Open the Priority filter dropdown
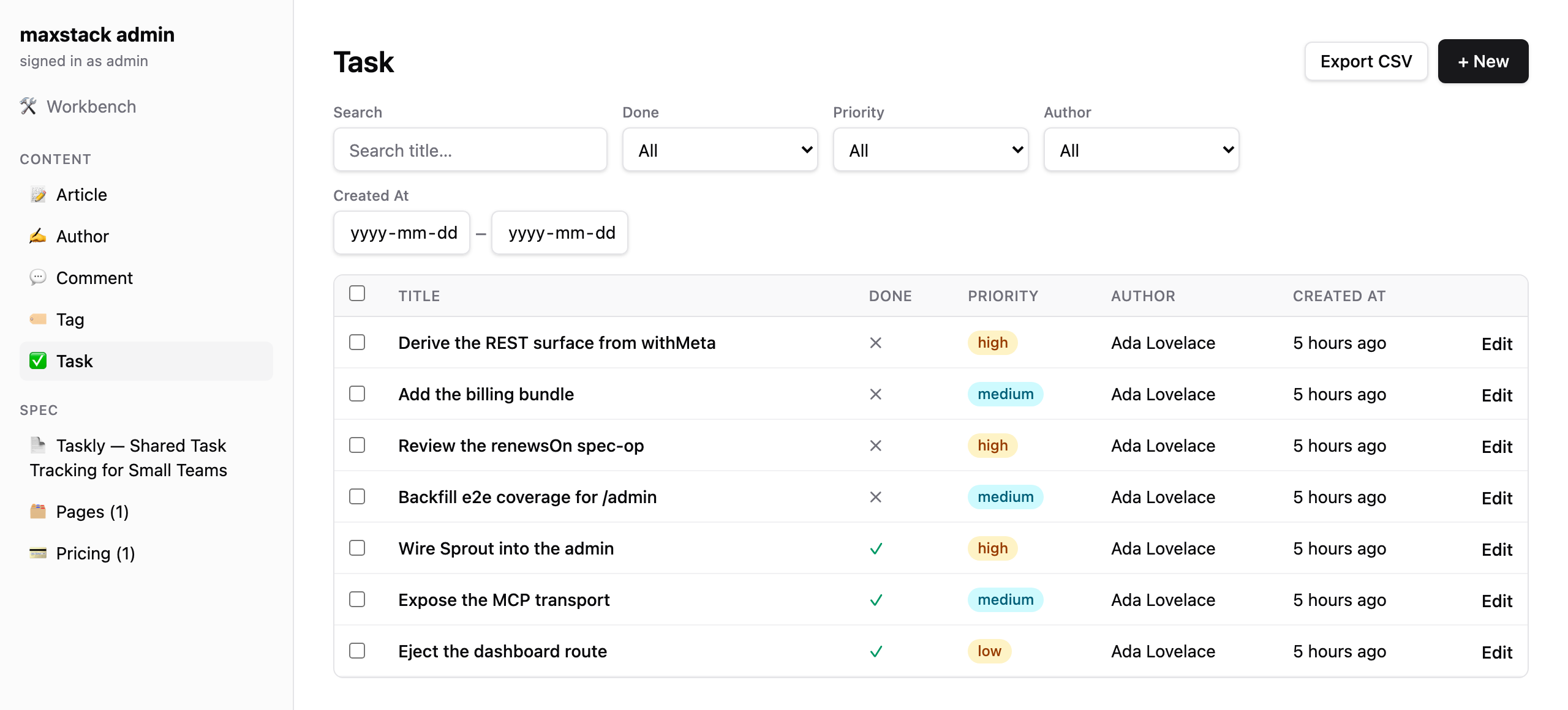The width and height of the screenshot is (1568, 710). pos(930,150)
